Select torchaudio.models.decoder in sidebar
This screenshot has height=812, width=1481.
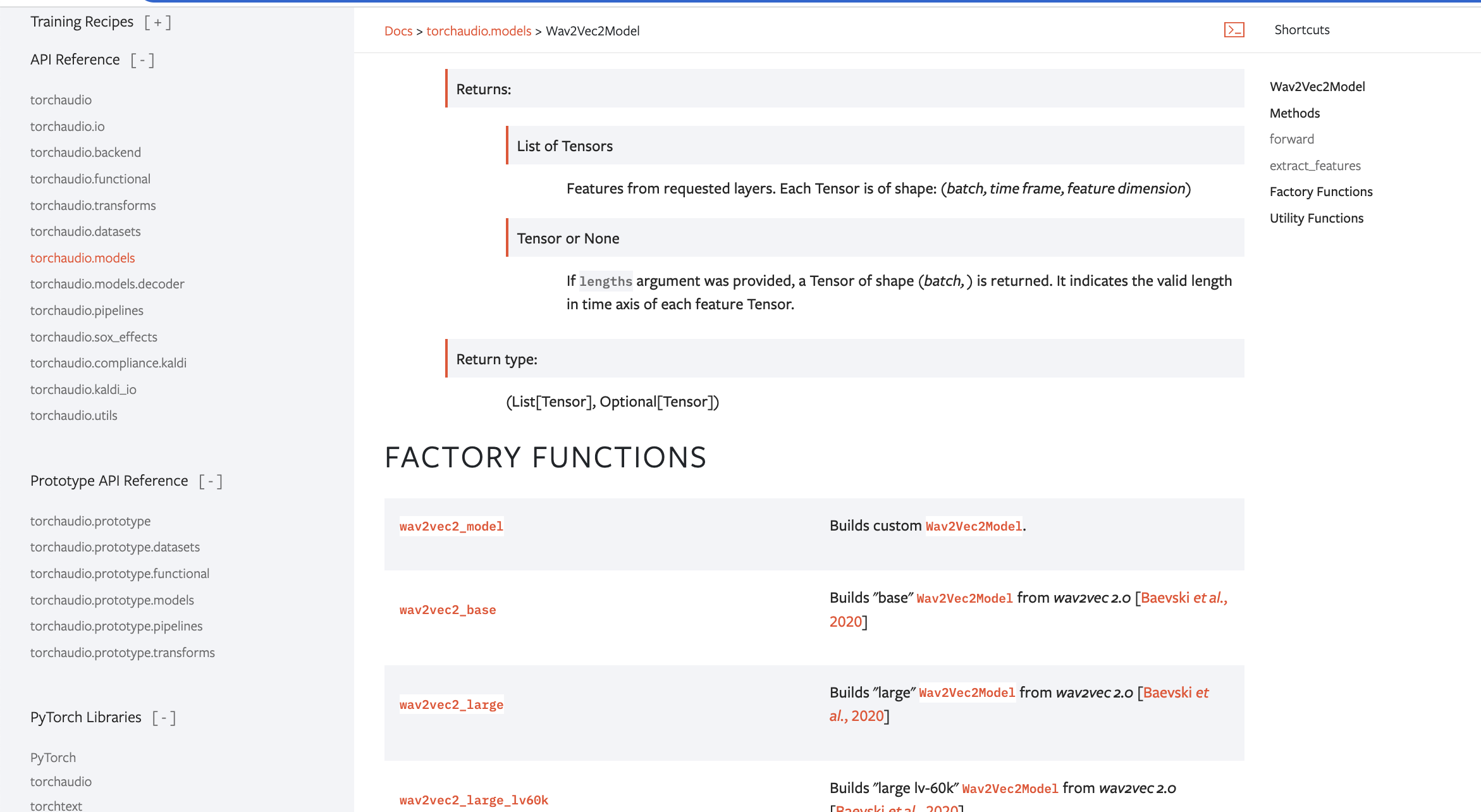(107, 284)
